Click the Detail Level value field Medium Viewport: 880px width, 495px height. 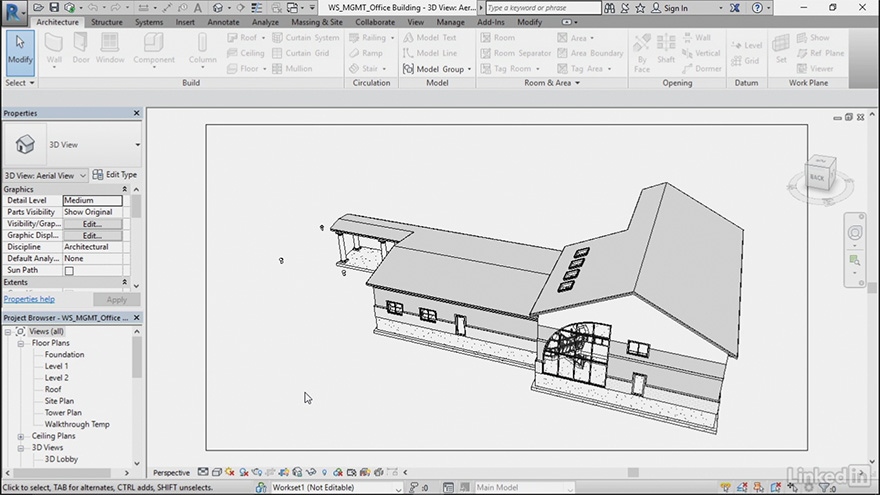pos(92,200)
